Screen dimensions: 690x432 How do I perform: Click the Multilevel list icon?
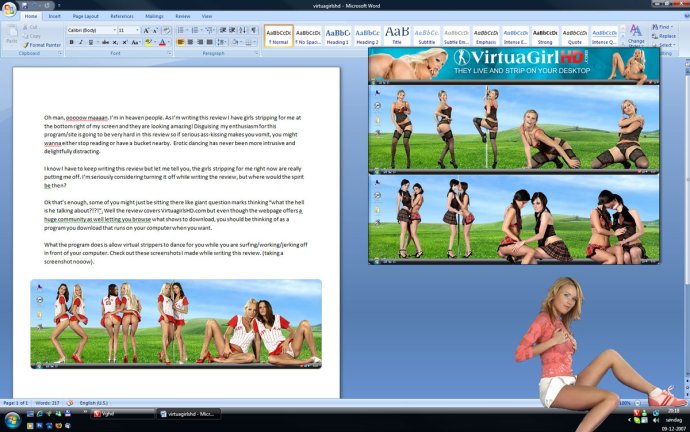pyautogui.click(x=209, y=30)
